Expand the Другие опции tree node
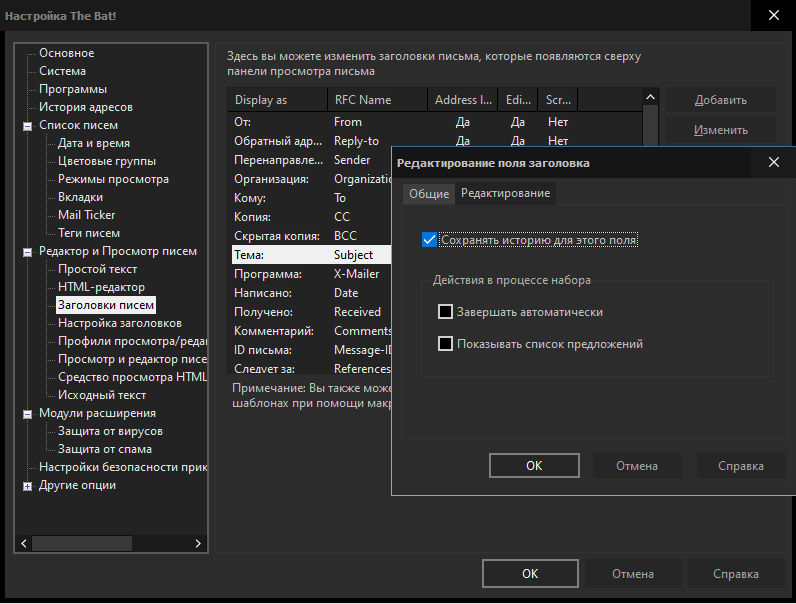 click(27, 486)
